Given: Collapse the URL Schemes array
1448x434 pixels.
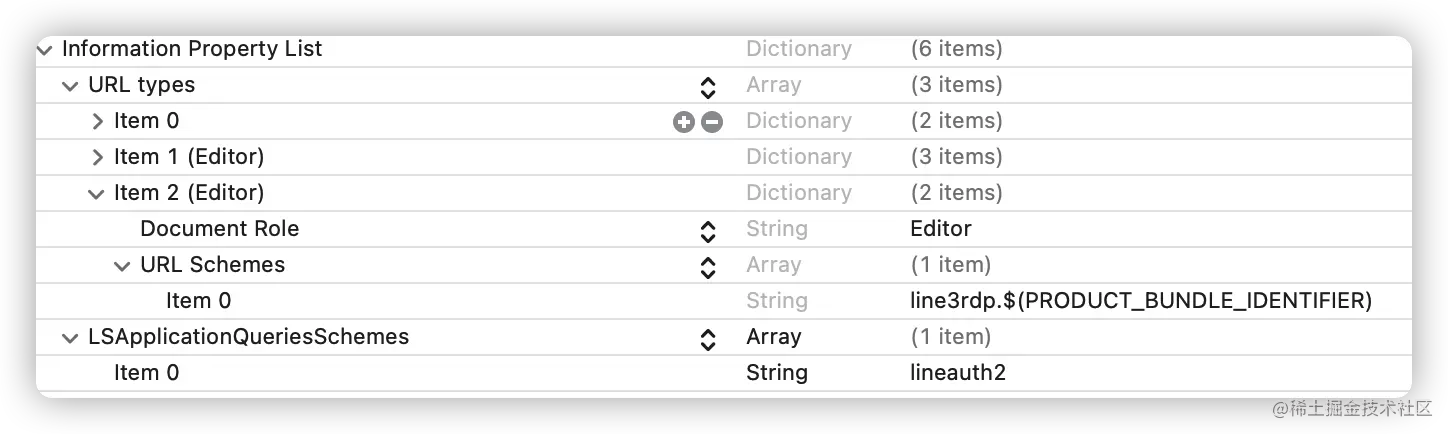Looking at the screenshot, I should click(122, 266).
